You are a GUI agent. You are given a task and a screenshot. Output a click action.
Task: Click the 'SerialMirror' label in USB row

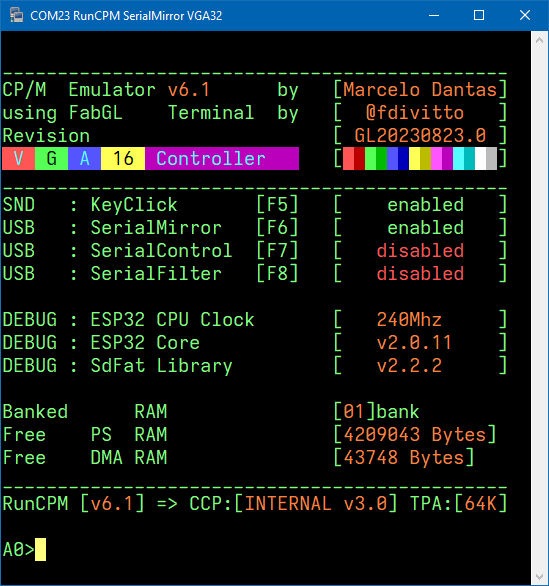[x=156, y=228]
